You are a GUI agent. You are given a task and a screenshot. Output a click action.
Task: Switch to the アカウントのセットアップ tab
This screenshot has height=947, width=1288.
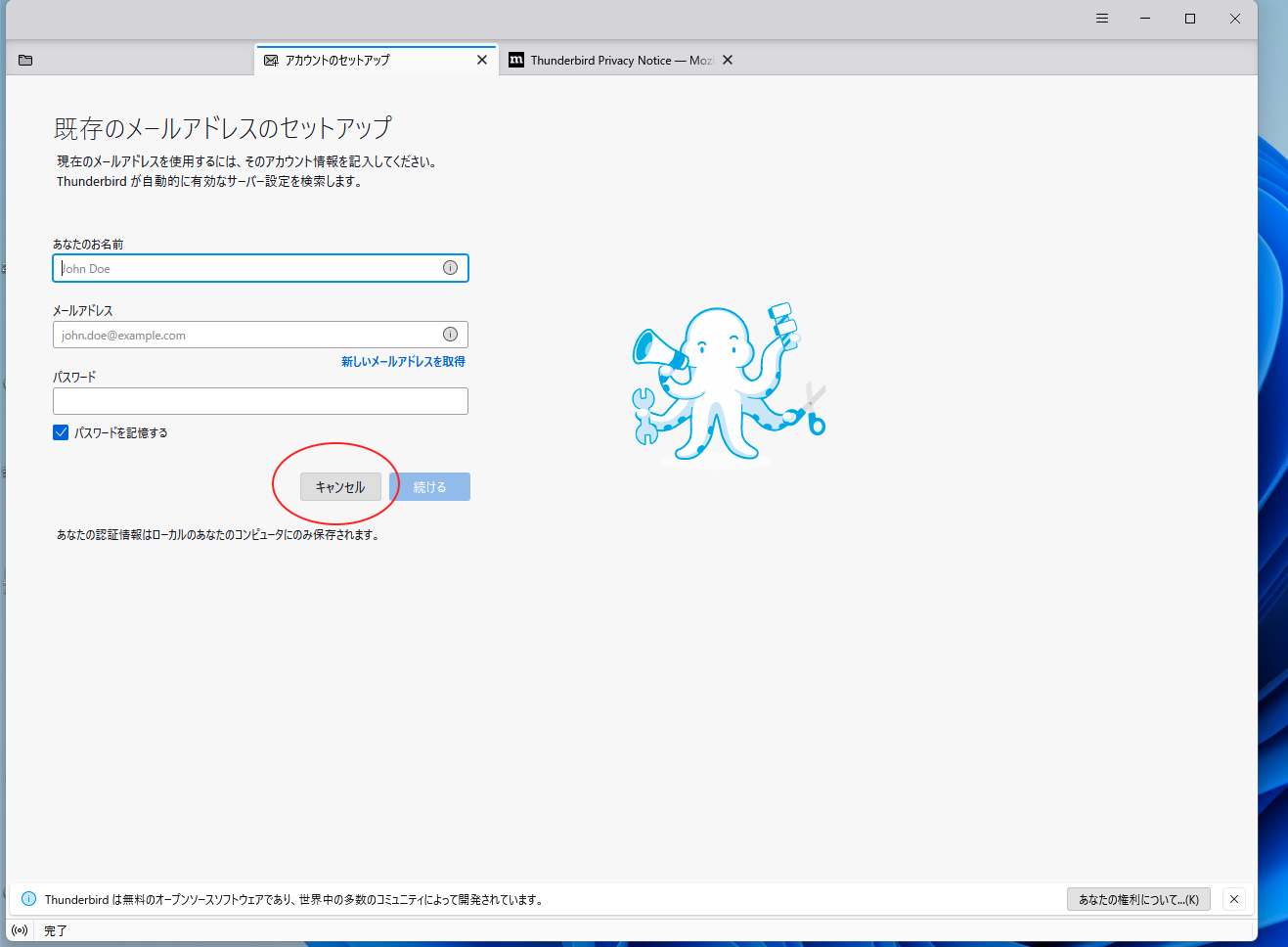click(x=362, y=60)
